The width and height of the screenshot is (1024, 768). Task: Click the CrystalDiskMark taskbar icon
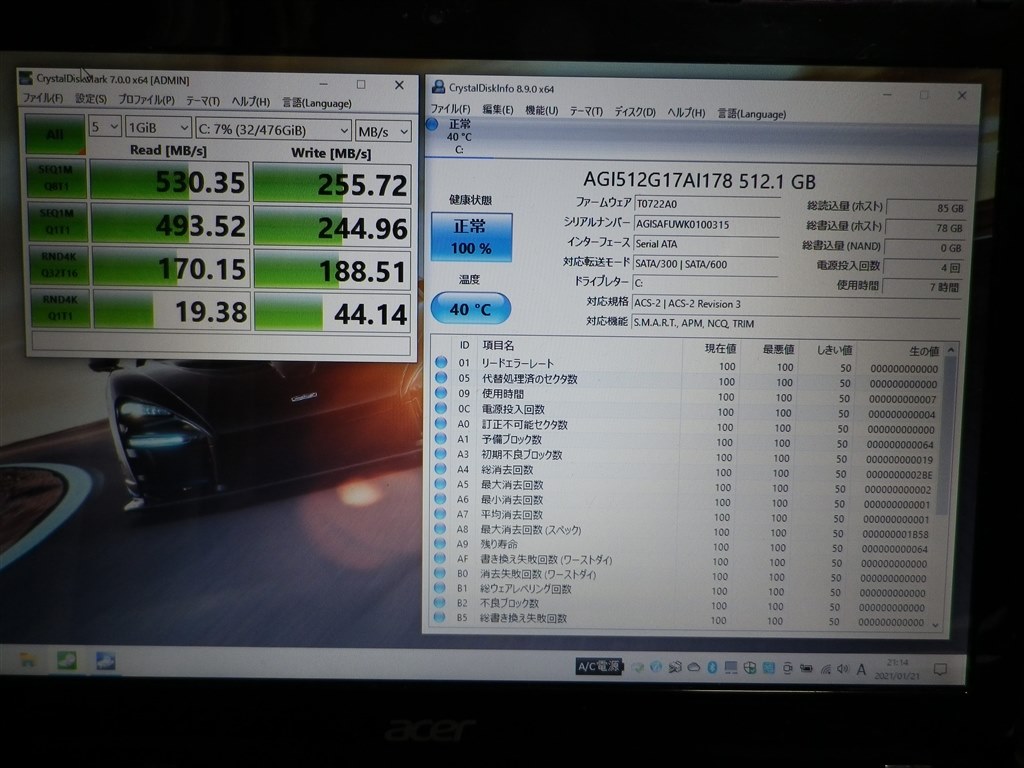(66, 660)
